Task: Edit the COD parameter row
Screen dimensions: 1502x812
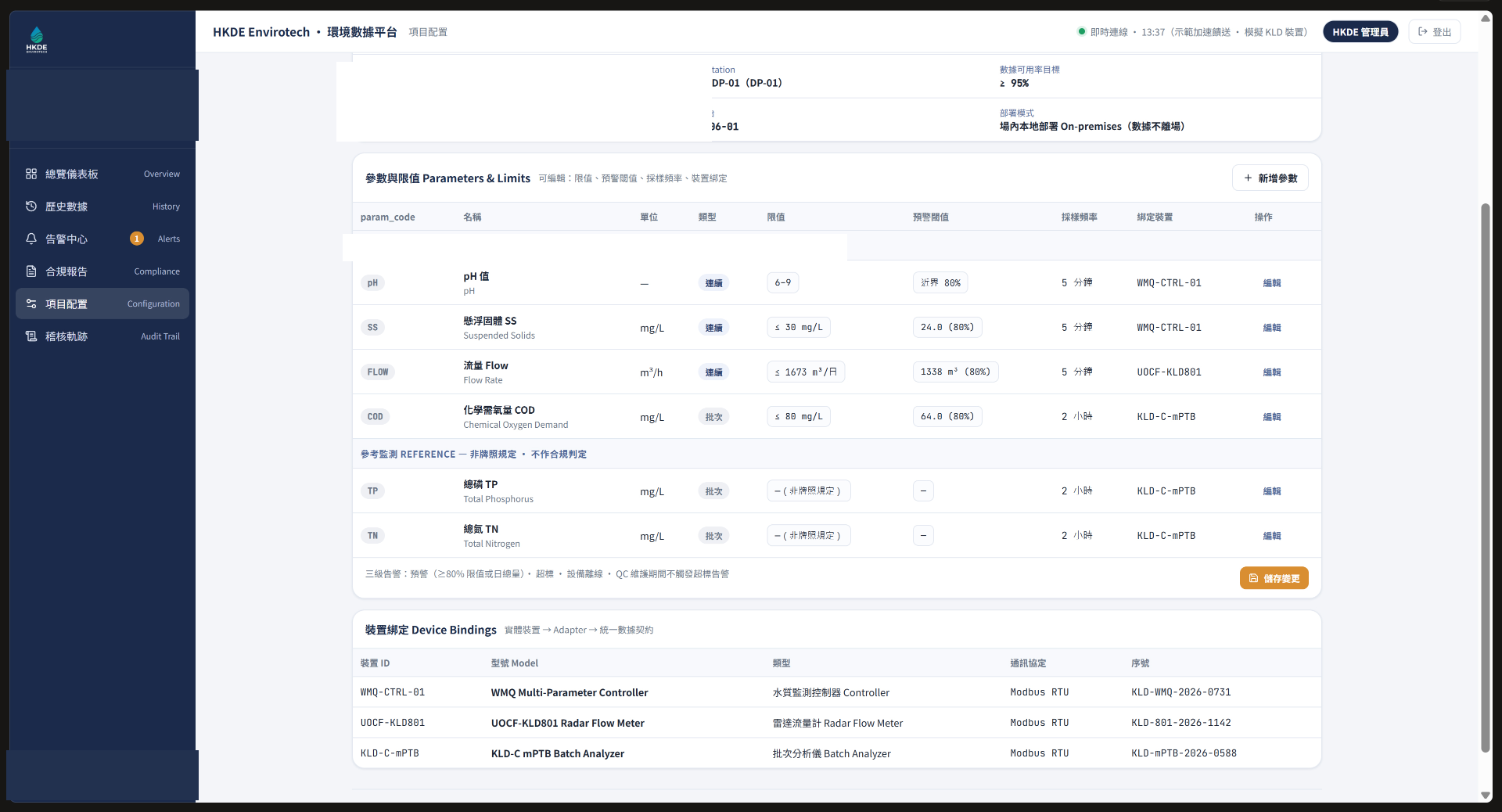Action: point(1272,417)
